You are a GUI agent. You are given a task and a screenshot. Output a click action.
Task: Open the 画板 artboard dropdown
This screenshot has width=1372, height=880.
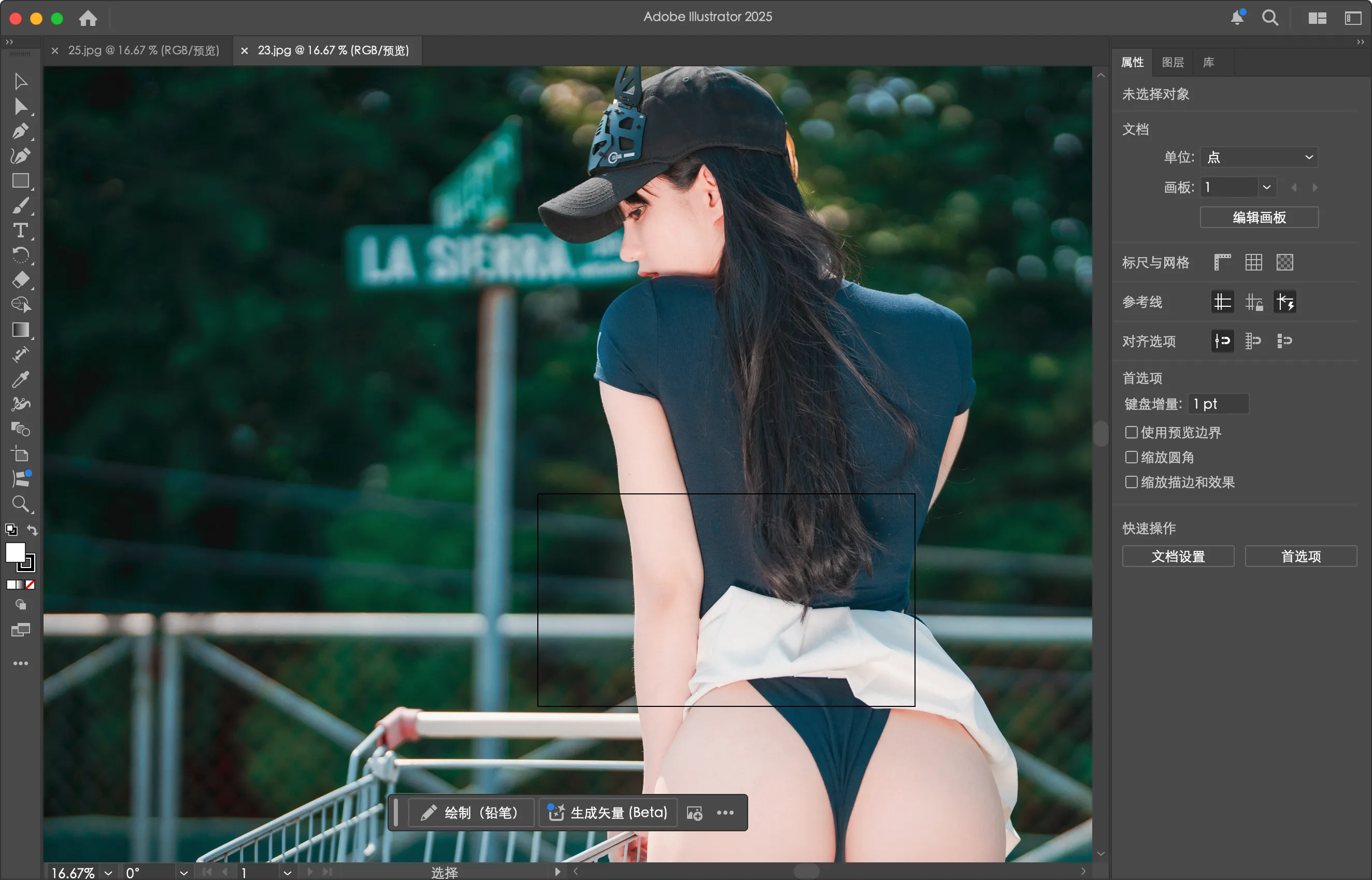[1266, 188]
